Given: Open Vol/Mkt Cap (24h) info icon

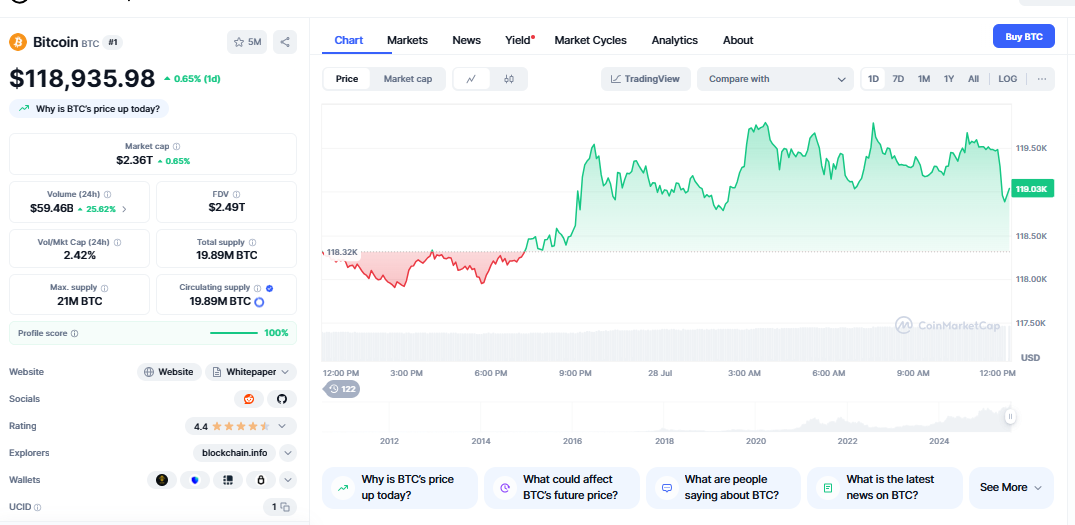Looking at the screenshot, I should (118, 243).
